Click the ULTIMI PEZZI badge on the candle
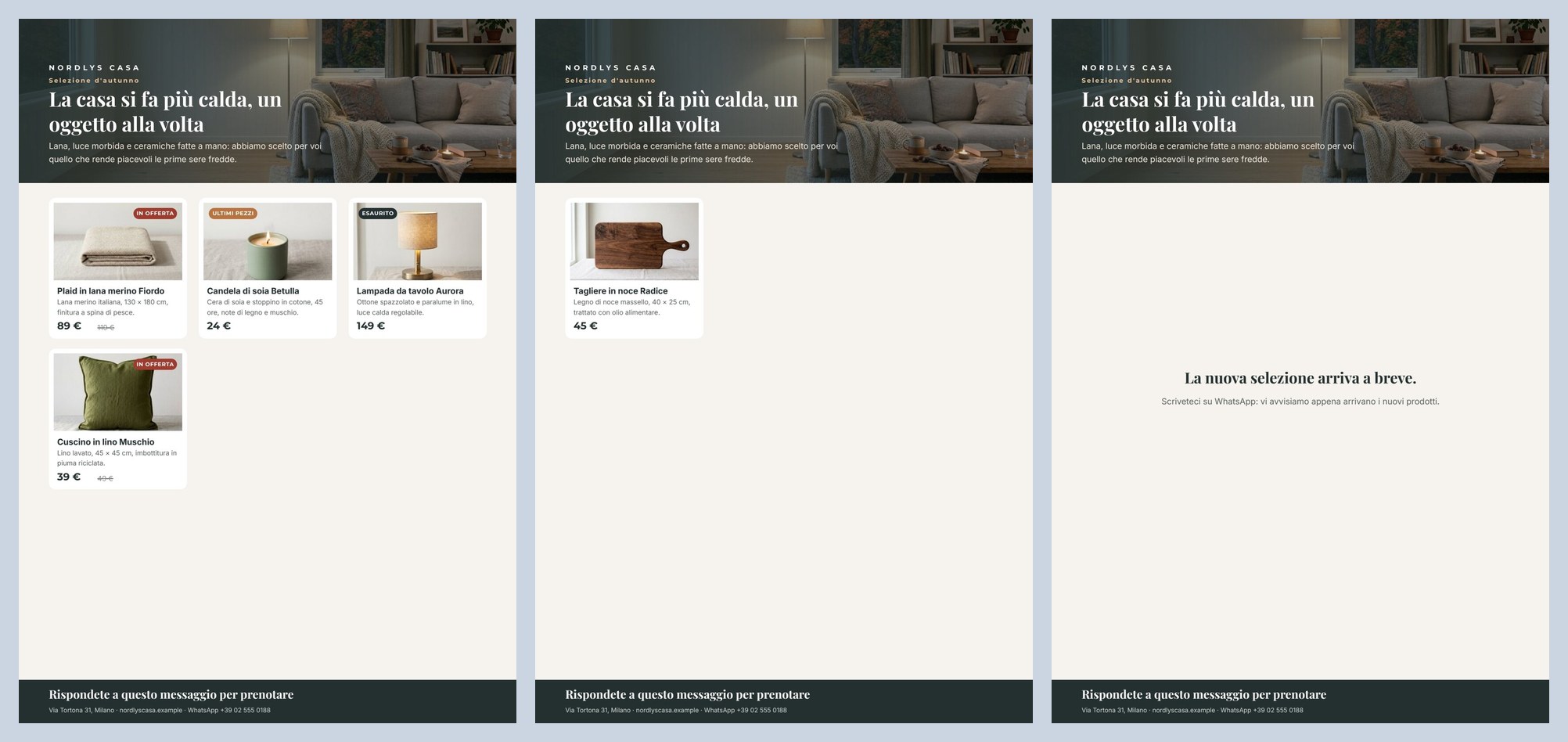1568x742 pixels. 233,213
